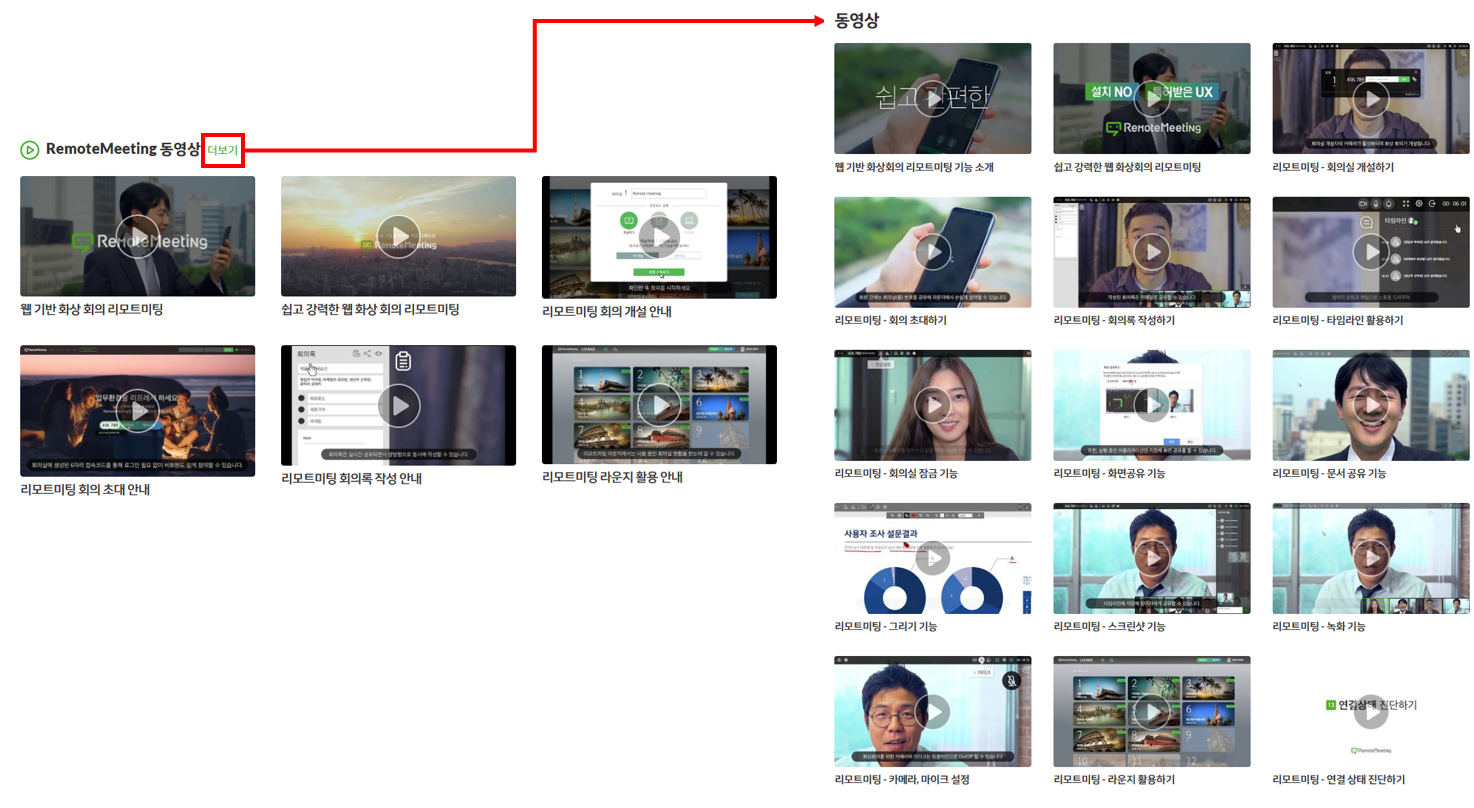
Task: Play the '리모트미팅 - 타임라인 활용하기' video button
Action: [x=1371, y=251]
